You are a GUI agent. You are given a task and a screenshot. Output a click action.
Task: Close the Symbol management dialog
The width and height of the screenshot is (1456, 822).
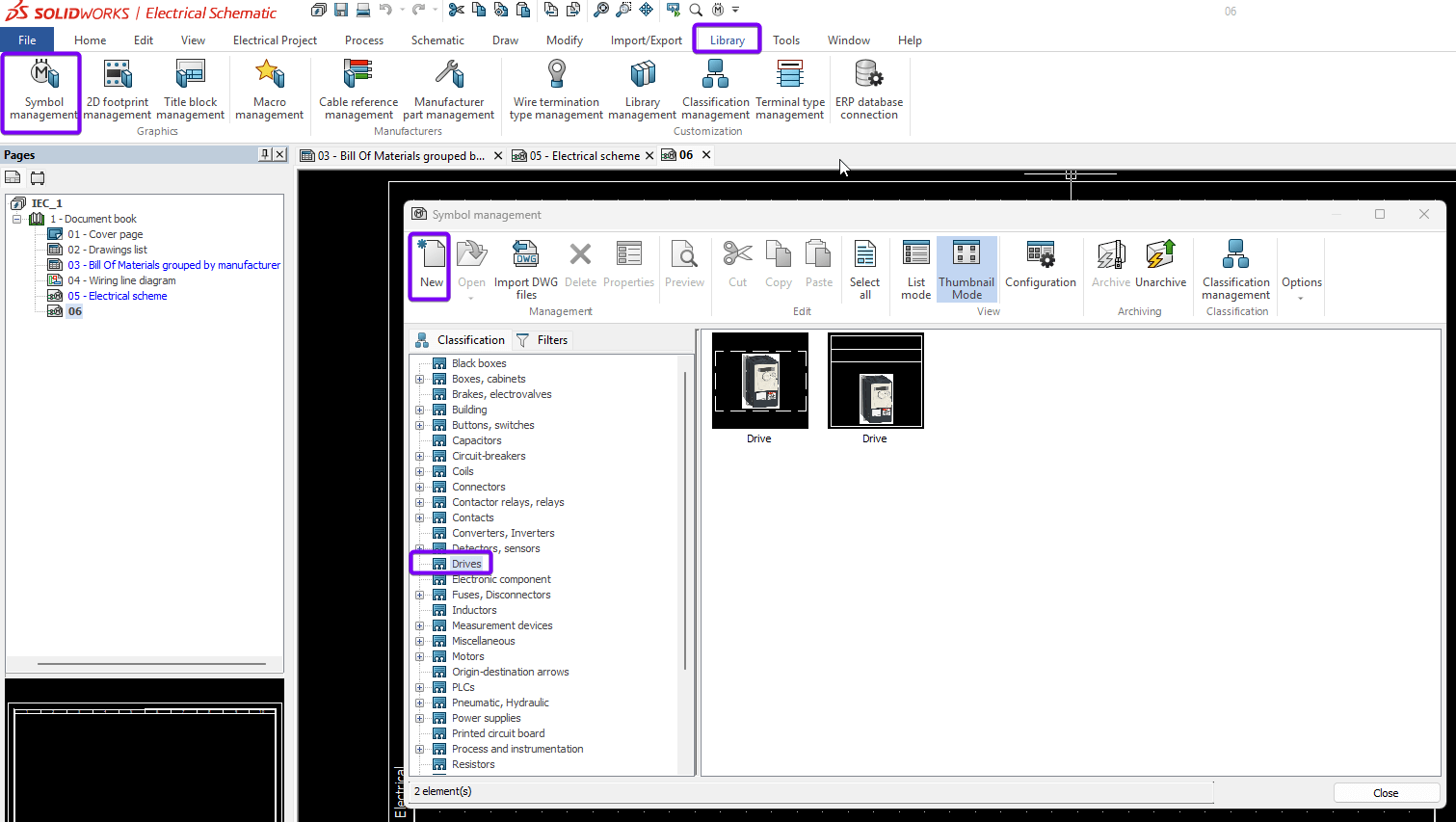1386,792
